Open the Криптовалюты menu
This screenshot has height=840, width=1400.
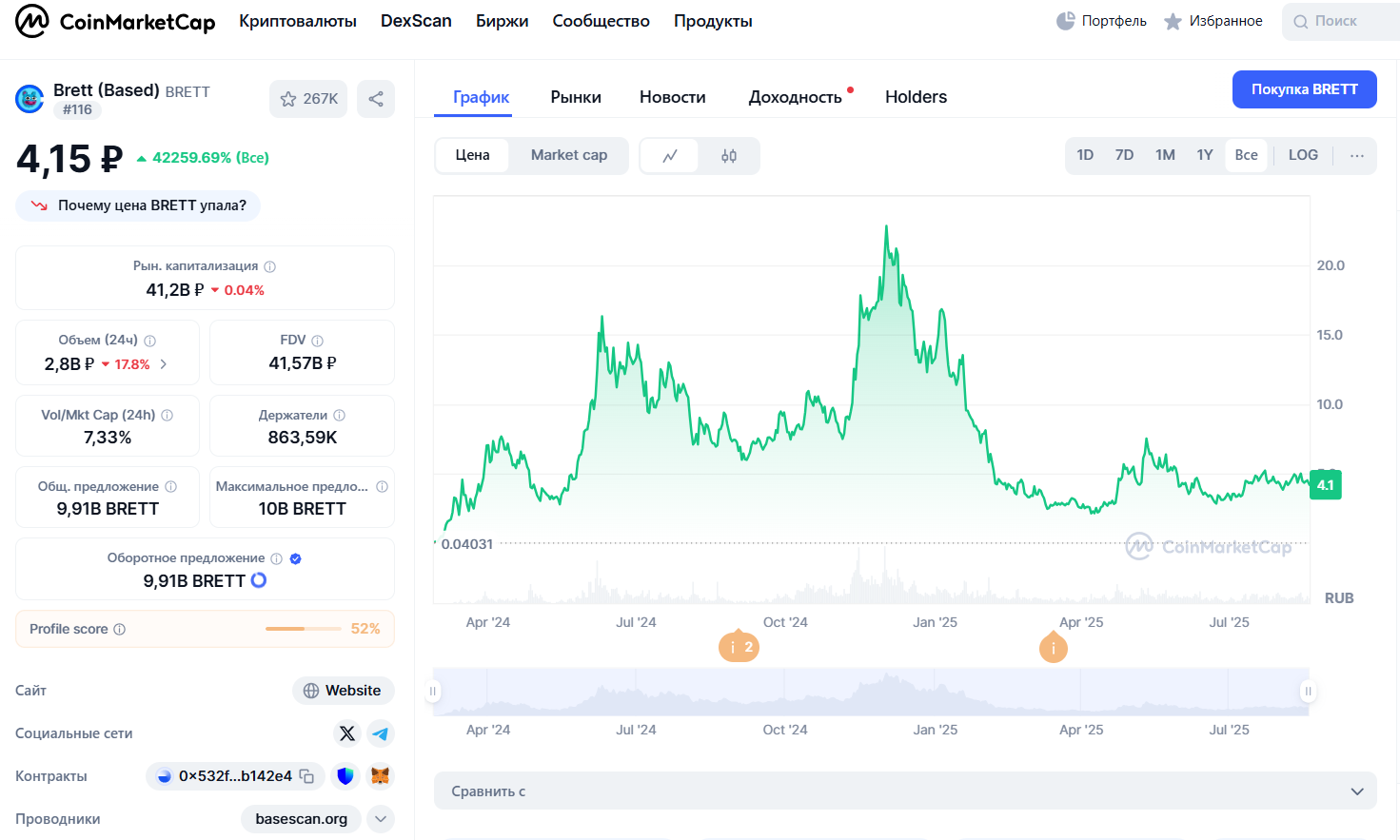click(x=298, y=21)
